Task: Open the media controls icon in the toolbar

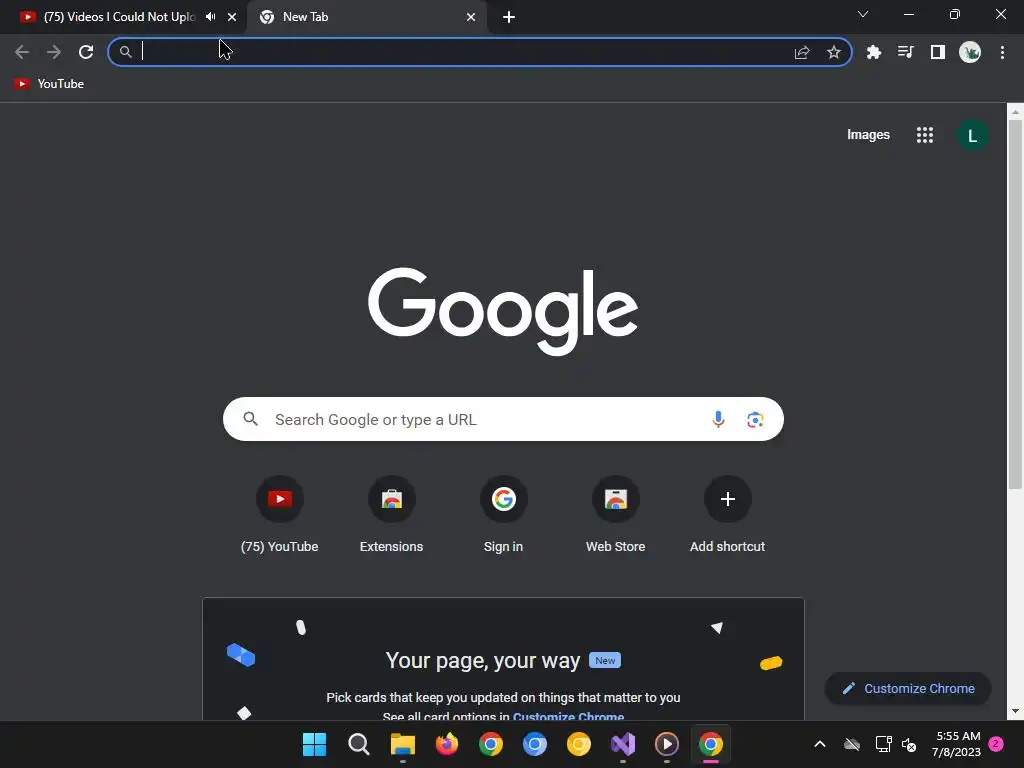Action: pos(906,52)
